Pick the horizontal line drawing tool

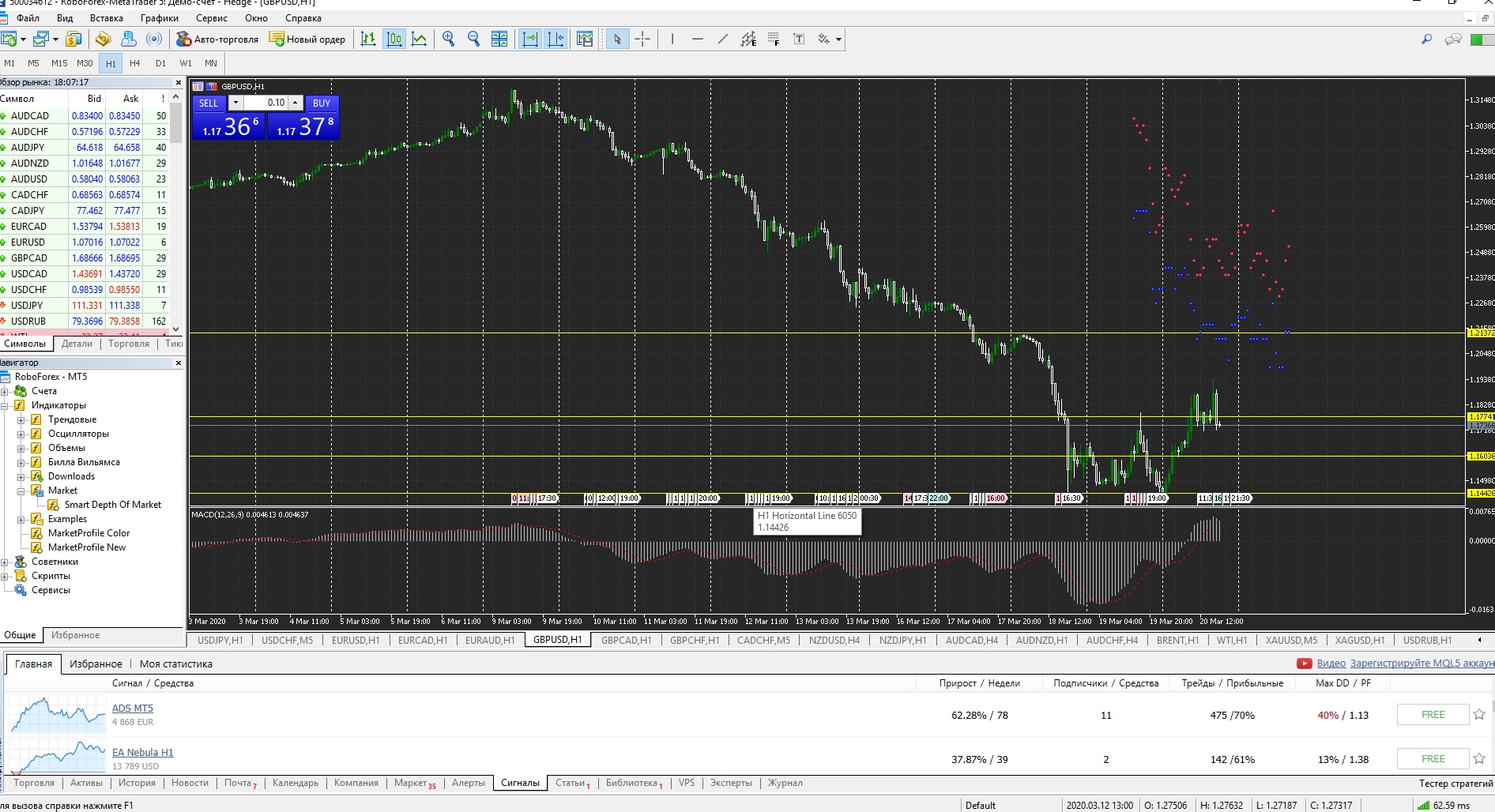[697, 39]
